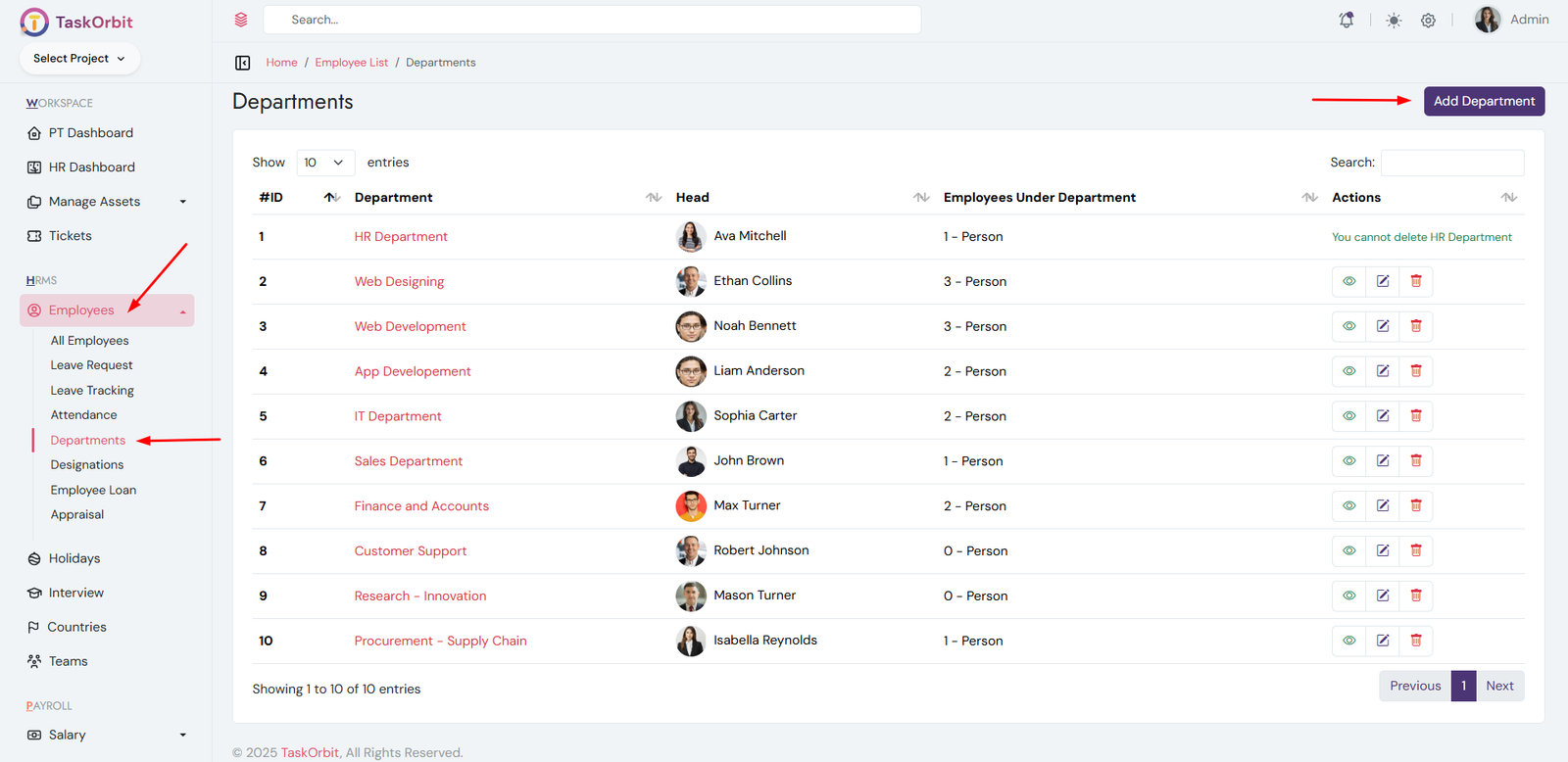Delete the Customer Support department

pos(1416,551)
